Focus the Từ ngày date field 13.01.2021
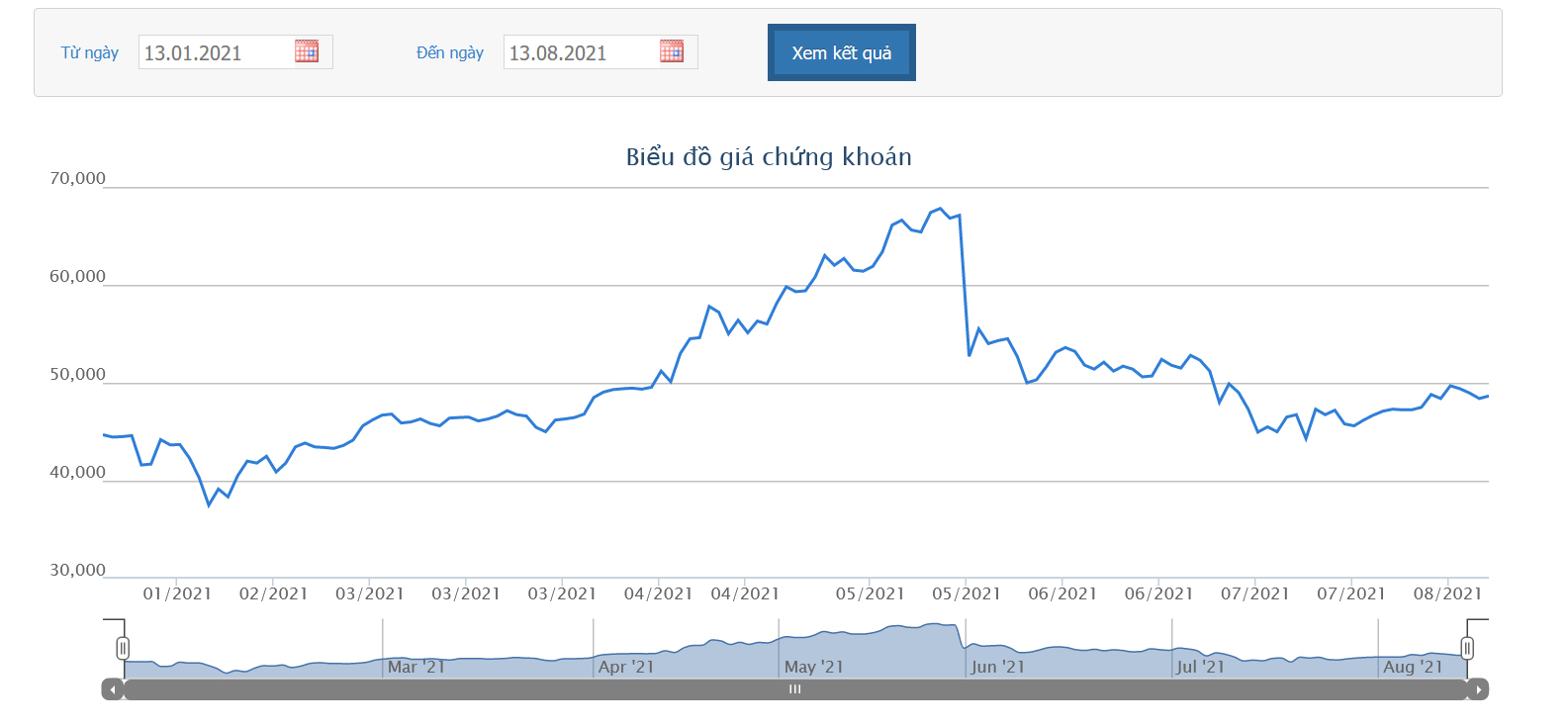 tap(216, 53)
